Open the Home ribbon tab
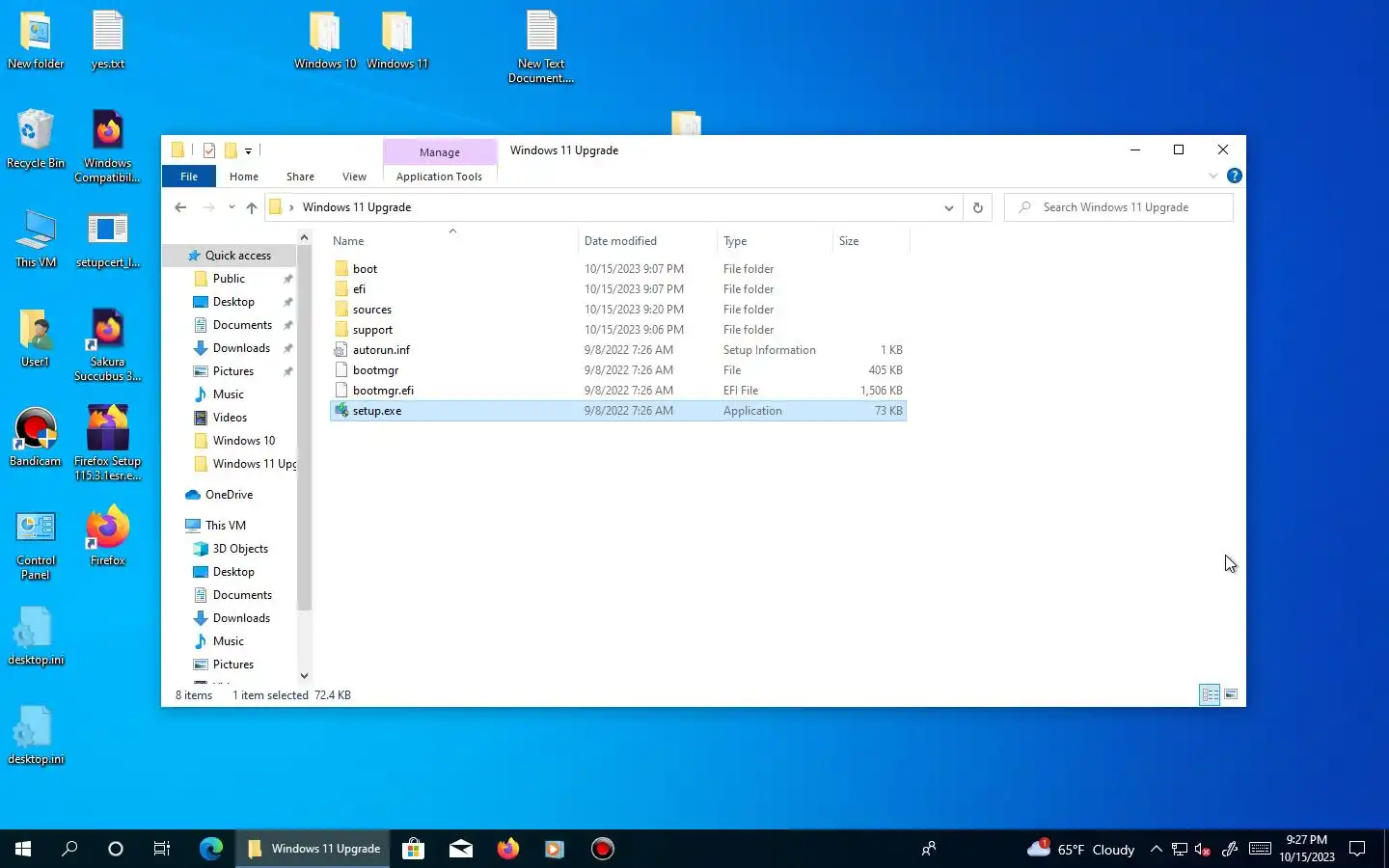The image size is (1389, 868). coord(244,176)
